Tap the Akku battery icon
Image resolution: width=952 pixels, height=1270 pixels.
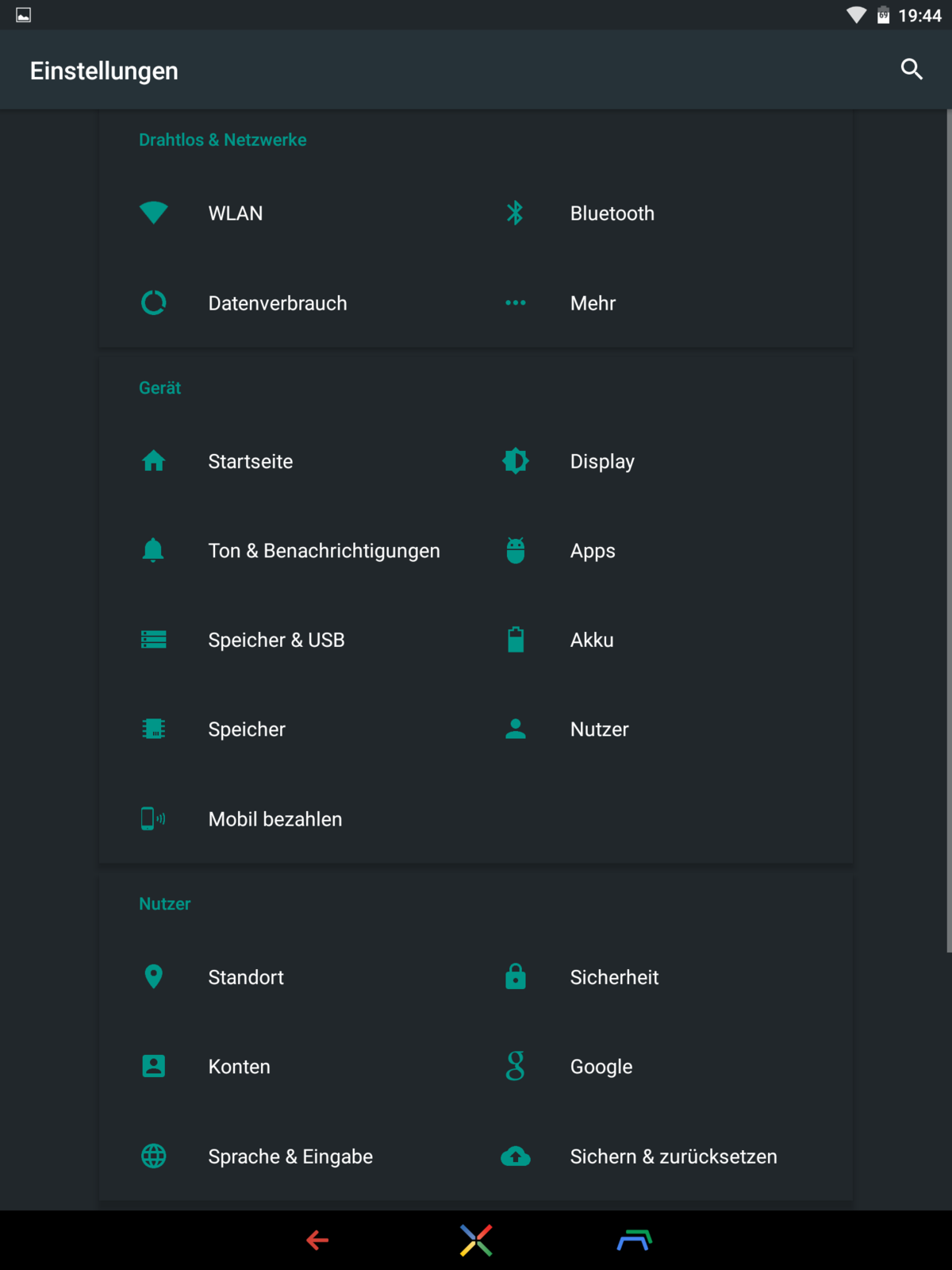click(515, 640)
